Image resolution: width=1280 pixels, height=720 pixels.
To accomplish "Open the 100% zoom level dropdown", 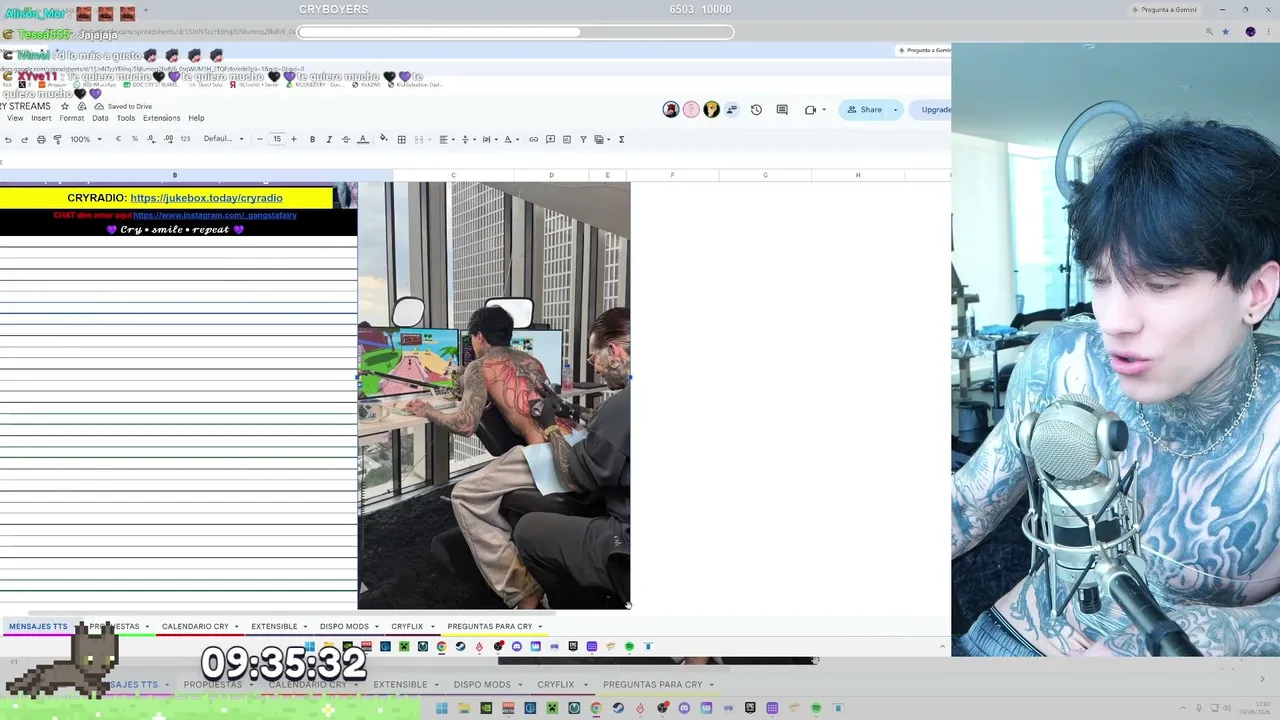I will coord(86,139).
